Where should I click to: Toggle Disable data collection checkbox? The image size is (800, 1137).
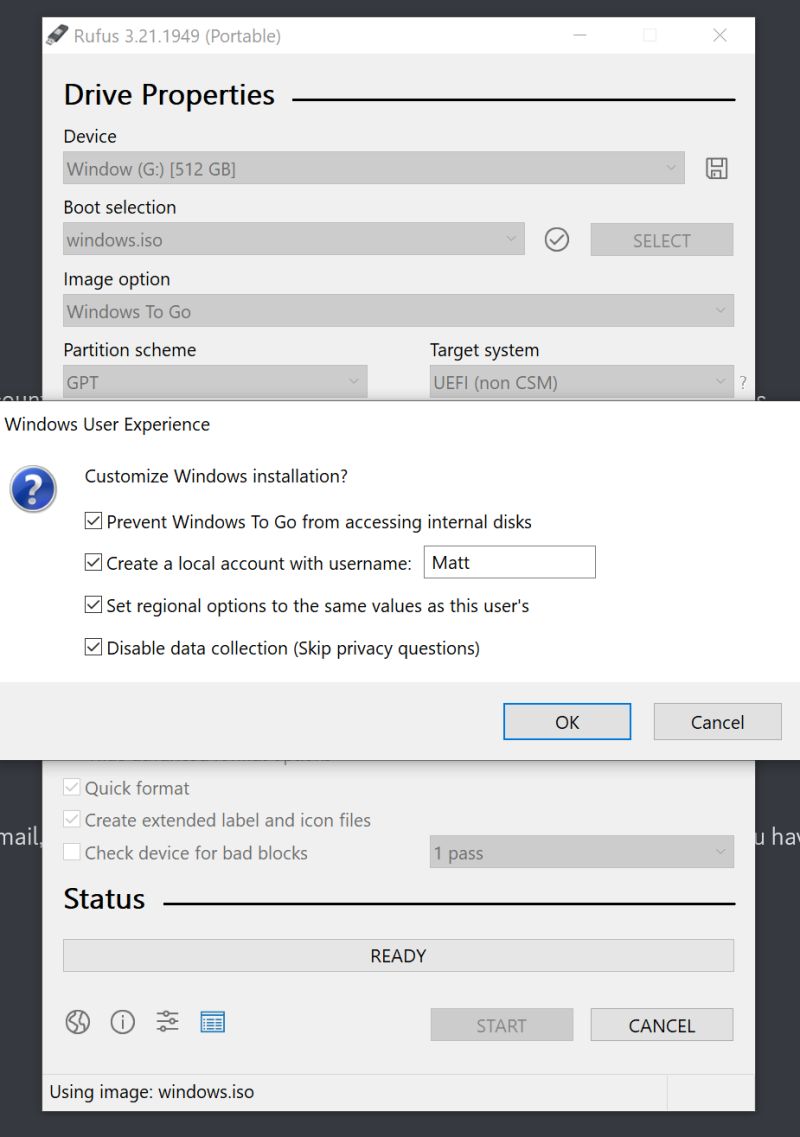[93, 646]
